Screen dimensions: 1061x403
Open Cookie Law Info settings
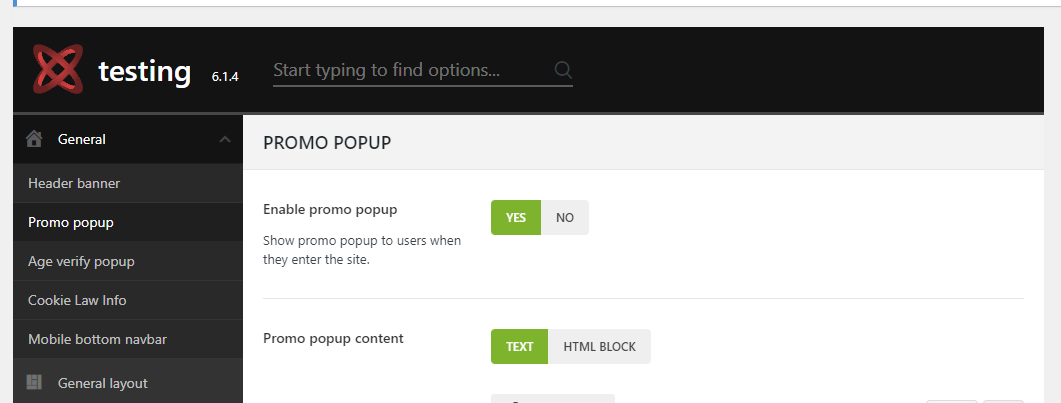coord(77,301)
